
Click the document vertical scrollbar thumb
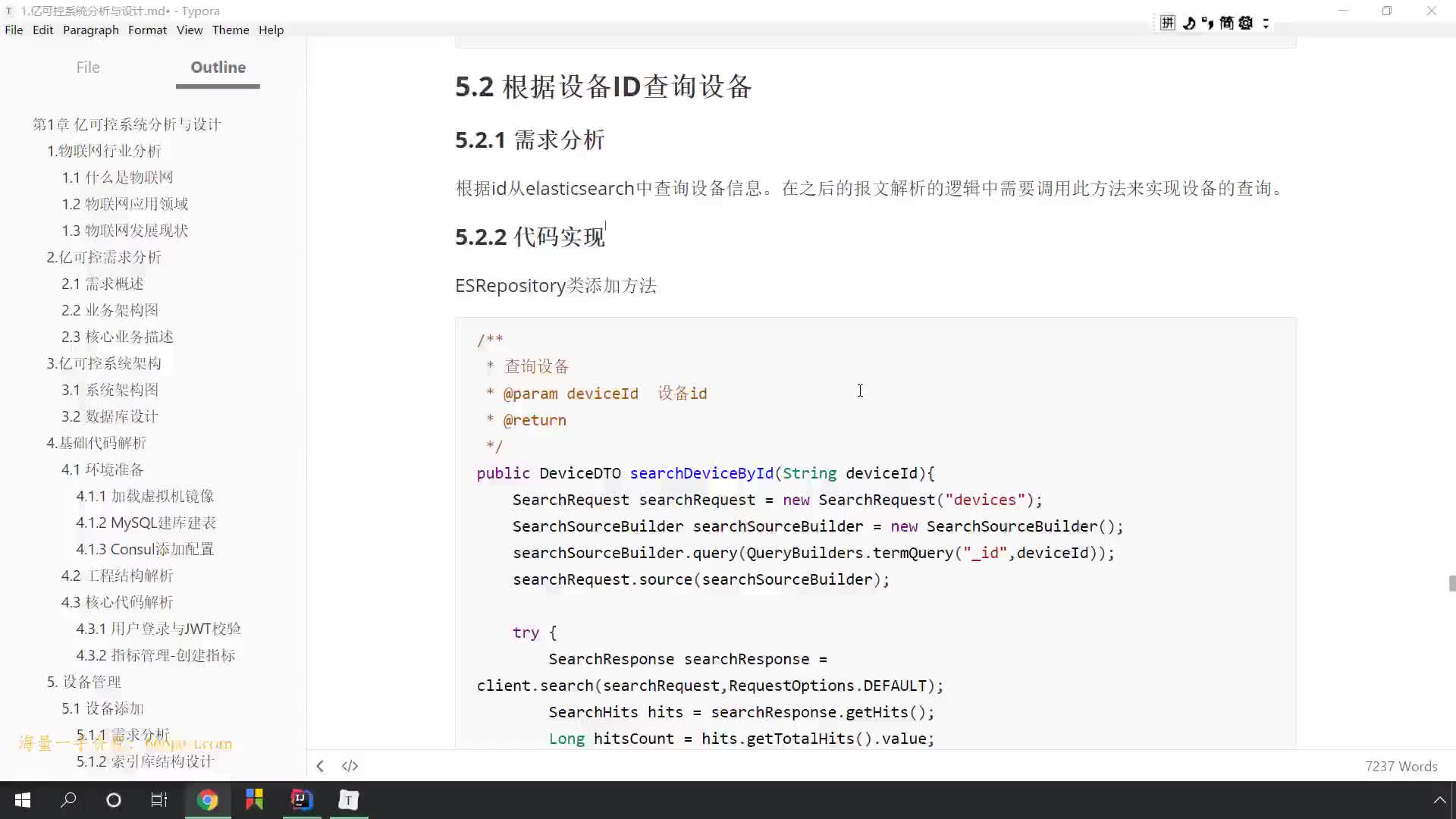tap(1451, 583)
